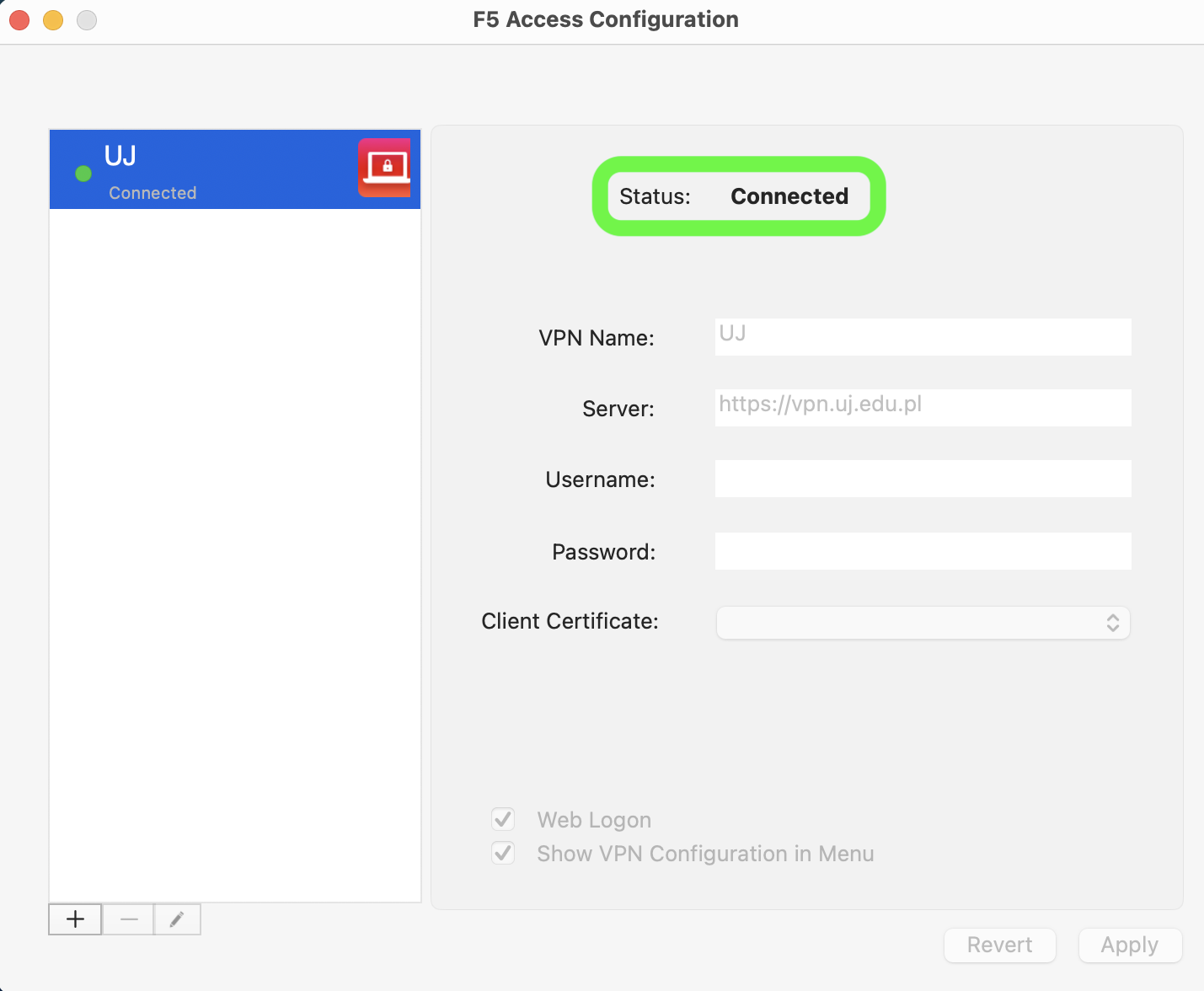Viewport: 1204px width, 991px height.
Task: Click the 'VPN Name:' label
Action: coord(597,338)
